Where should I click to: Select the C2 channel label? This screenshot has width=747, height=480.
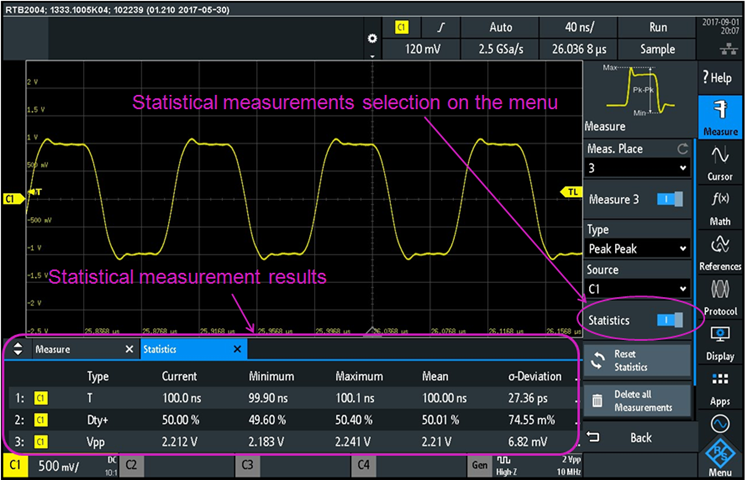tap(132, 465)
